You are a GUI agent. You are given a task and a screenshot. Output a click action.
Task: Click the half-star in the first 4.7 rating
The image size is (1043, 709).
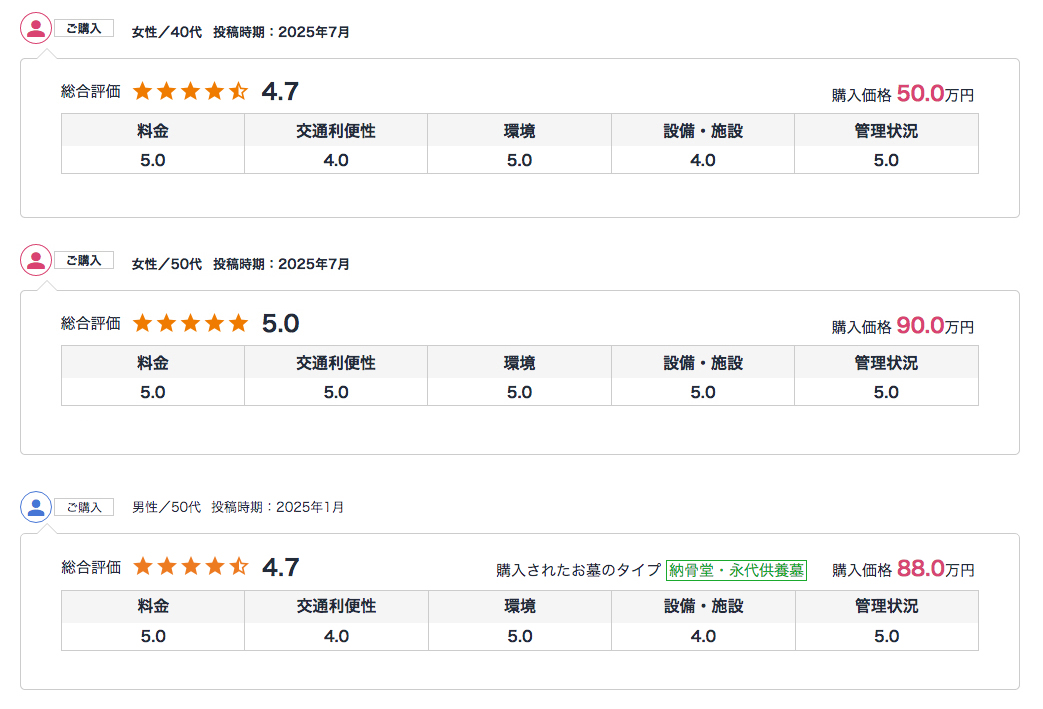tap(238, 92)
